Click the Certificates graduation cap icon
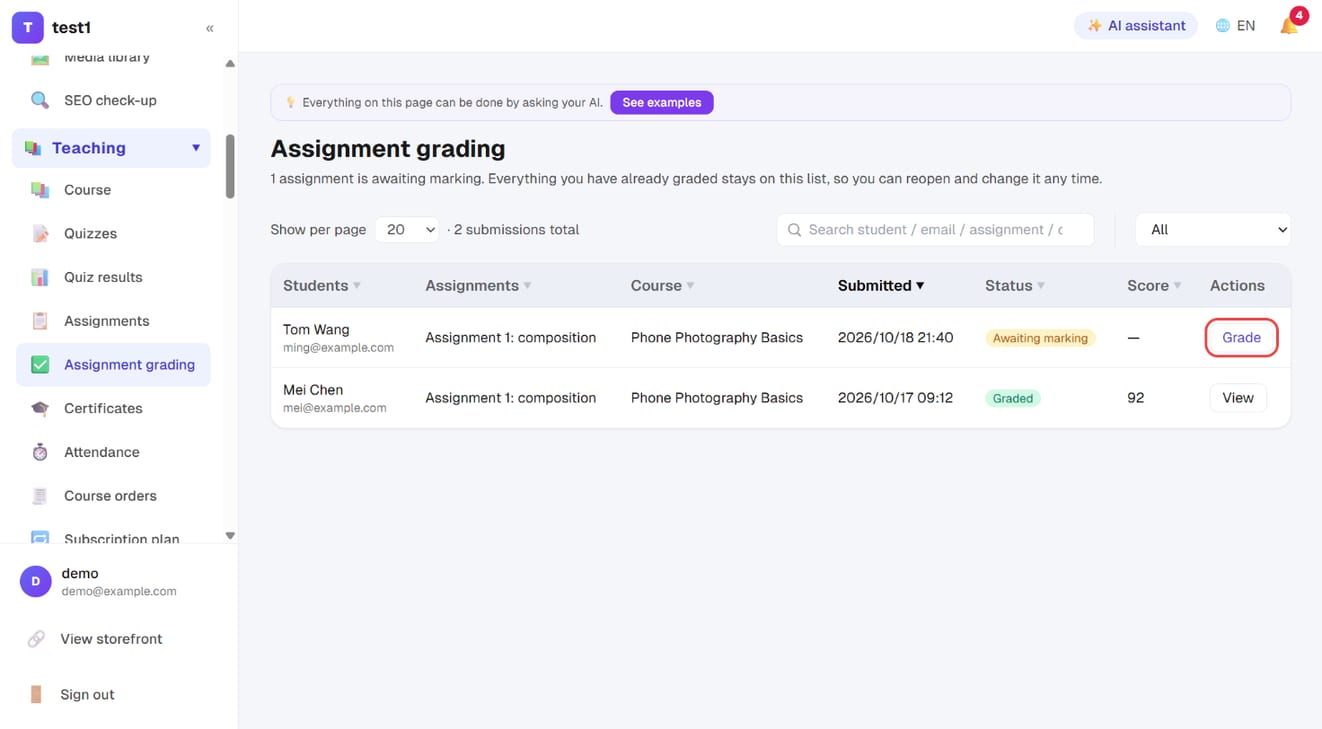1322x729 pixels. point(40,408)
